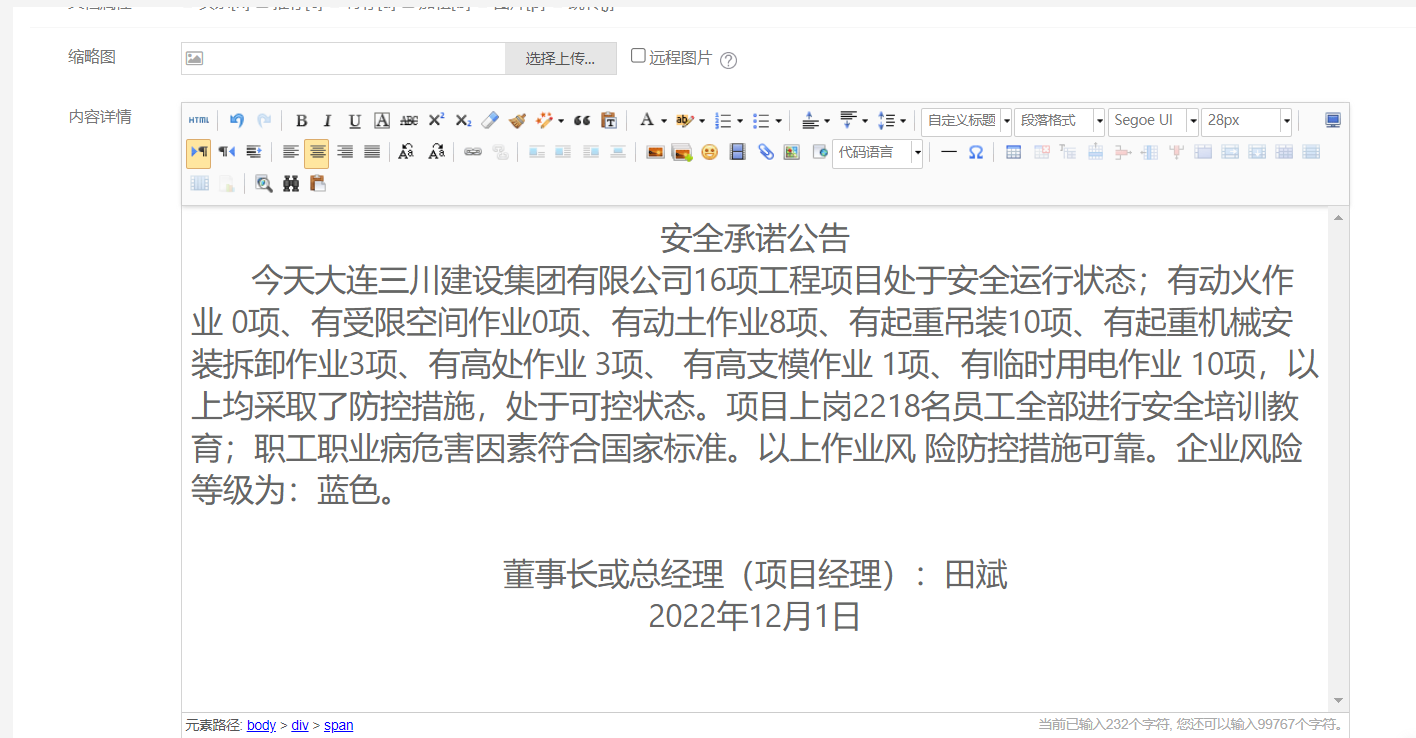The height and width of the screenshot is (738, 1416).
Task: Convert selected text to lowercase
Action: click(x=436, y=152)
